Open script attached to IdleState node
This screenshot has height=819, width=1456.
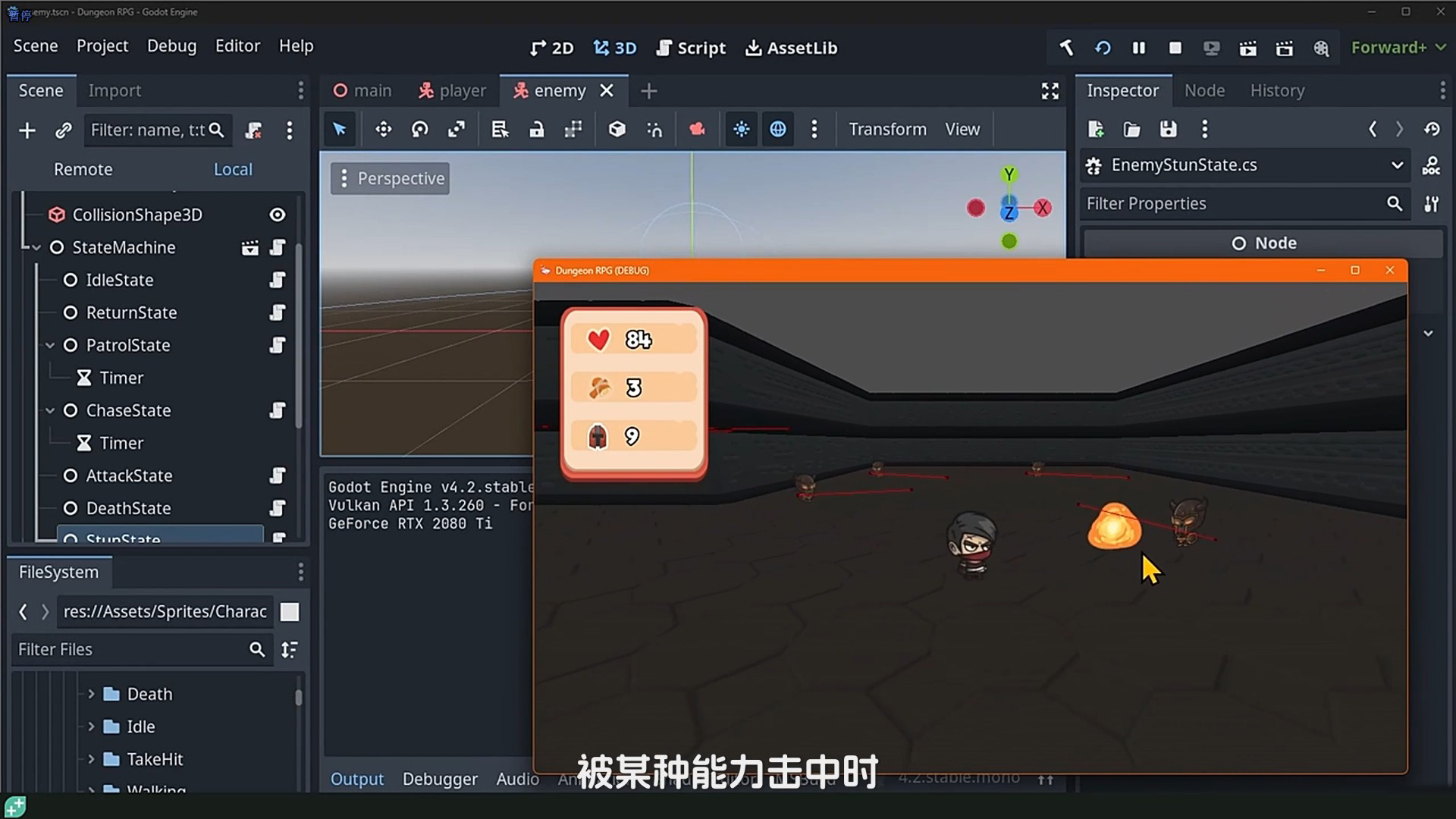[x=278, y=281]
